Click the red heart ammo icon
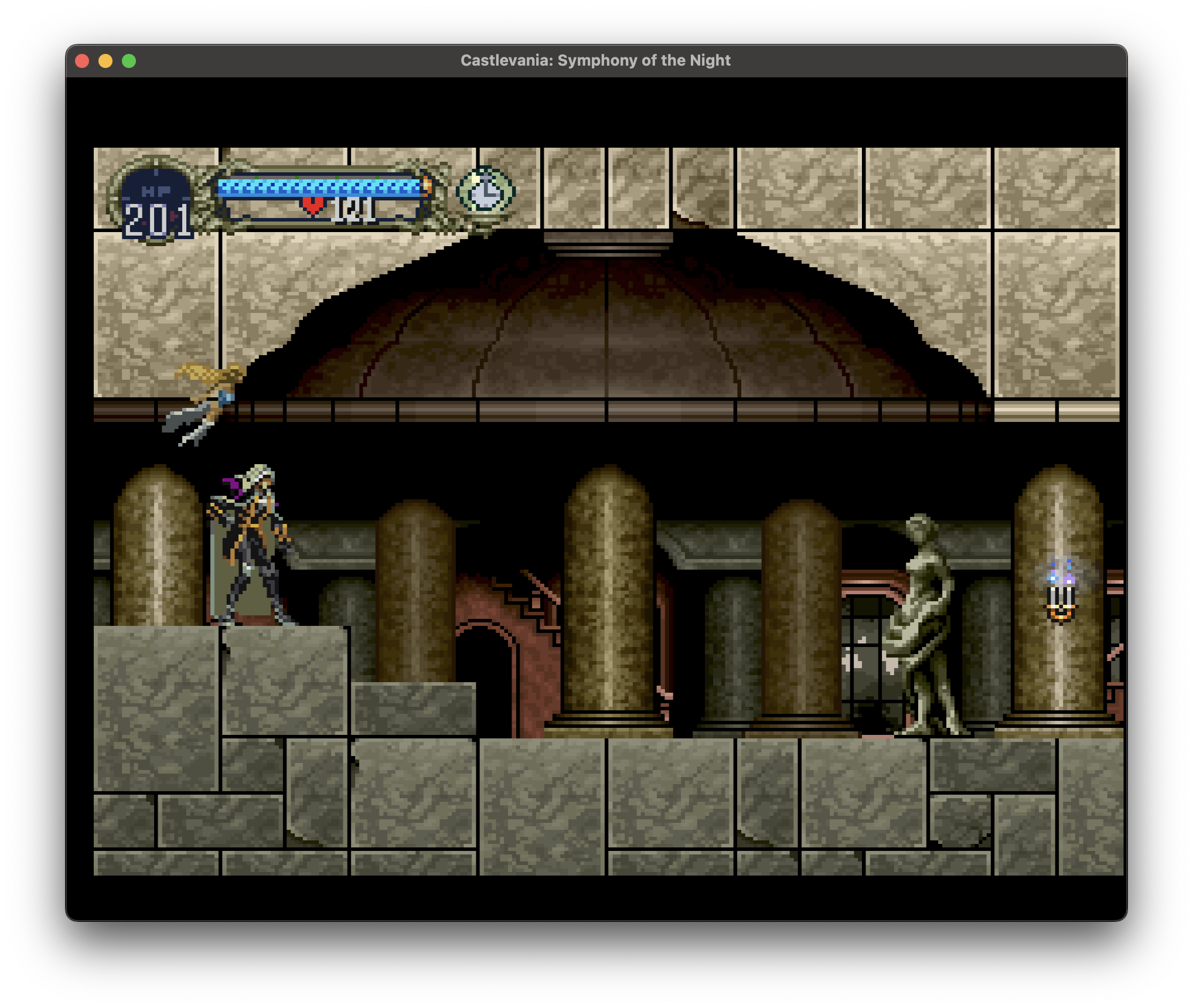1193x1008 pixels. point(312,206)
